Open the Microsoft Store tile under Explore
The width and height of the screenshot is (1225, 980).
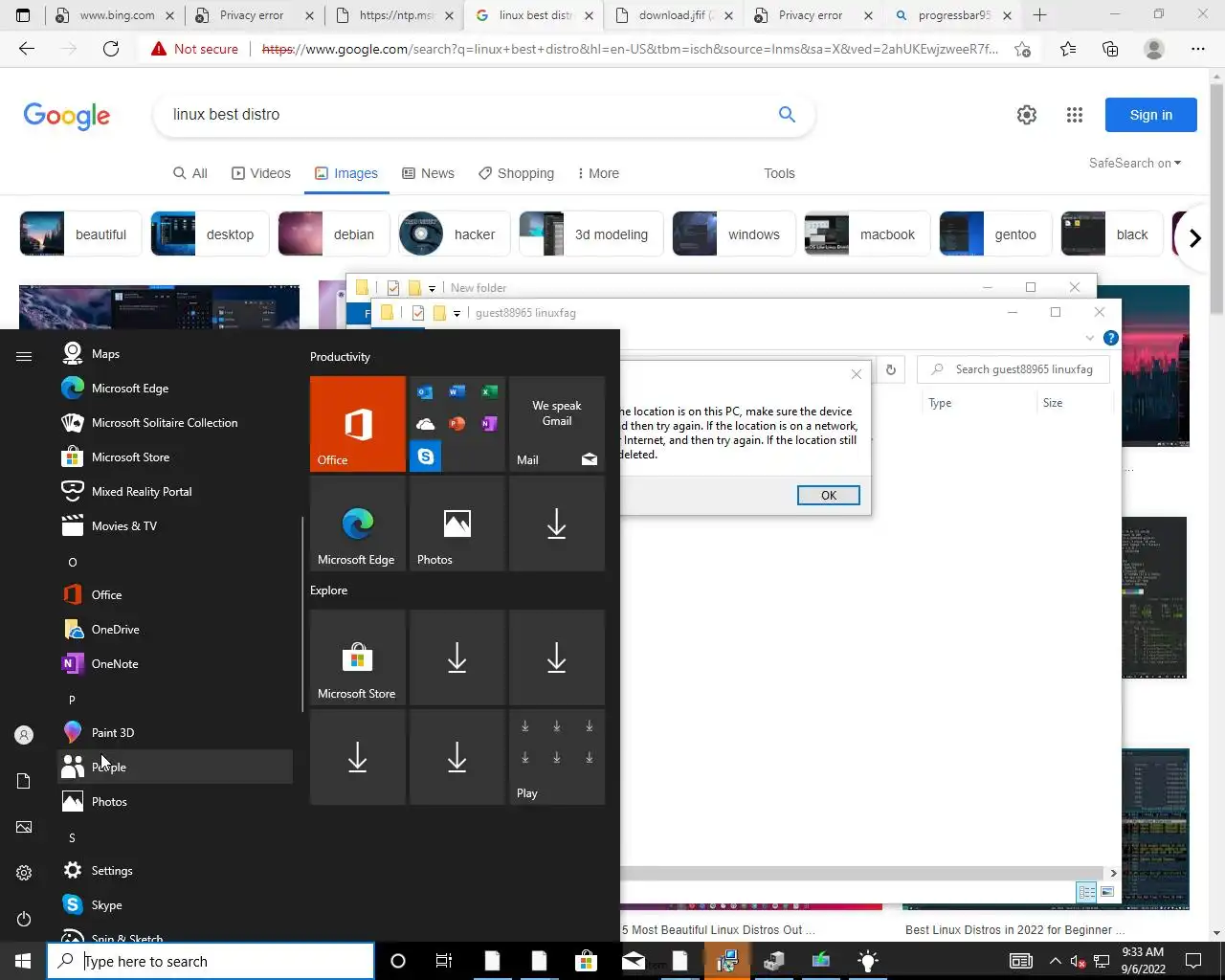(358, 657)
